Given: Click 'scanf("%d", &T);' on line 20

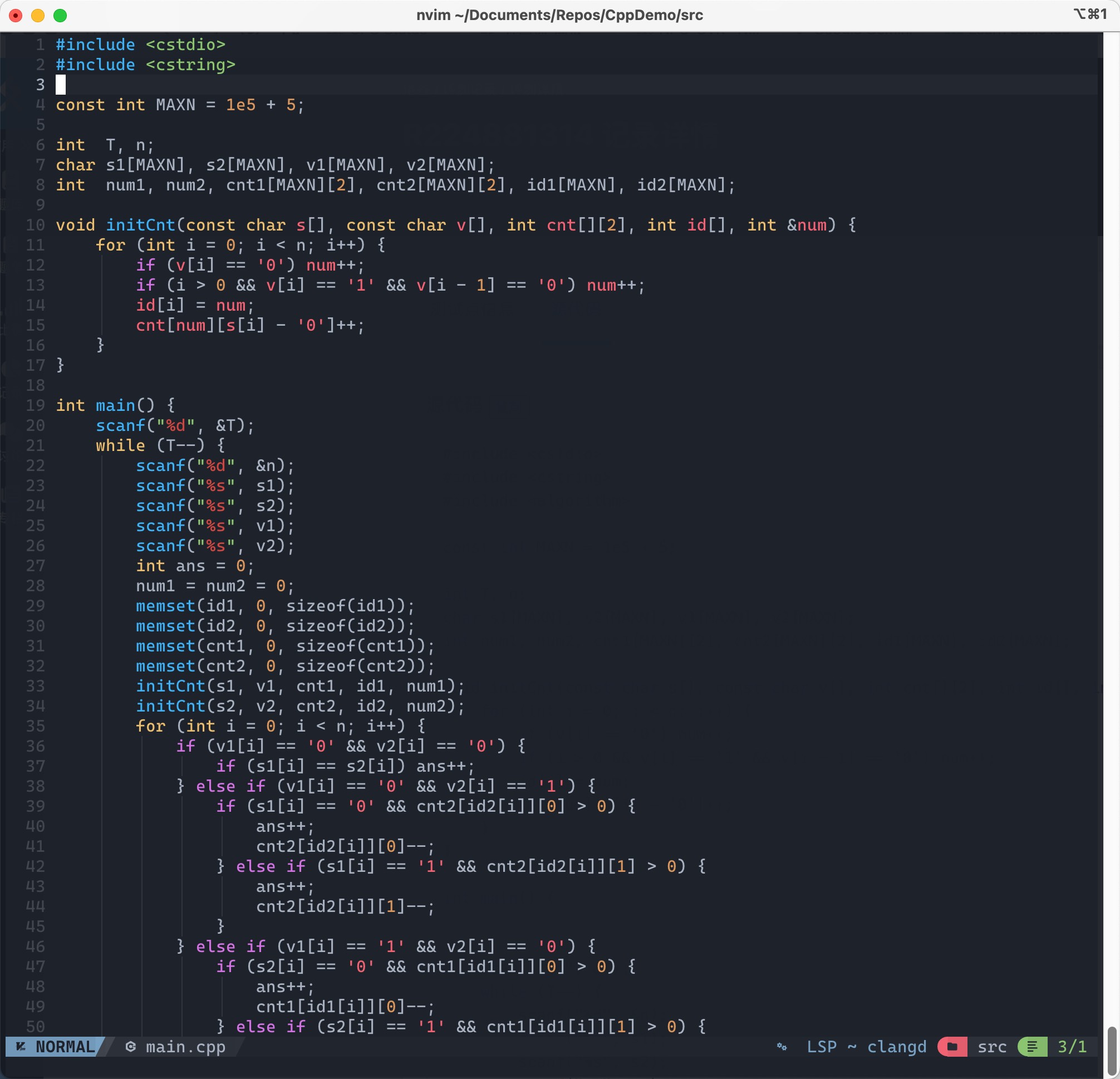Looking at the screenshot, I should 175,425.
